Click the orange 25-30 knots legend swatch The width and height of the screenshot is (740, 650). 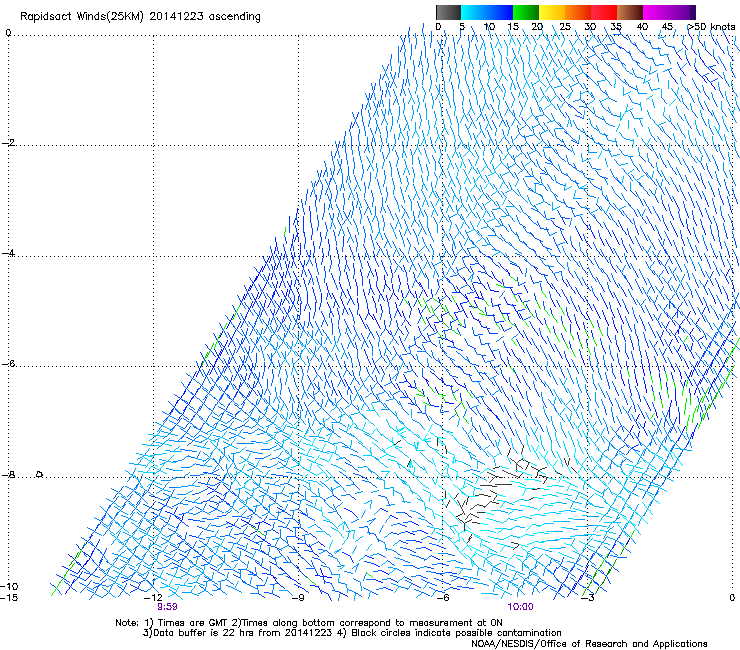pyautogui.click(x=577, y=12)
